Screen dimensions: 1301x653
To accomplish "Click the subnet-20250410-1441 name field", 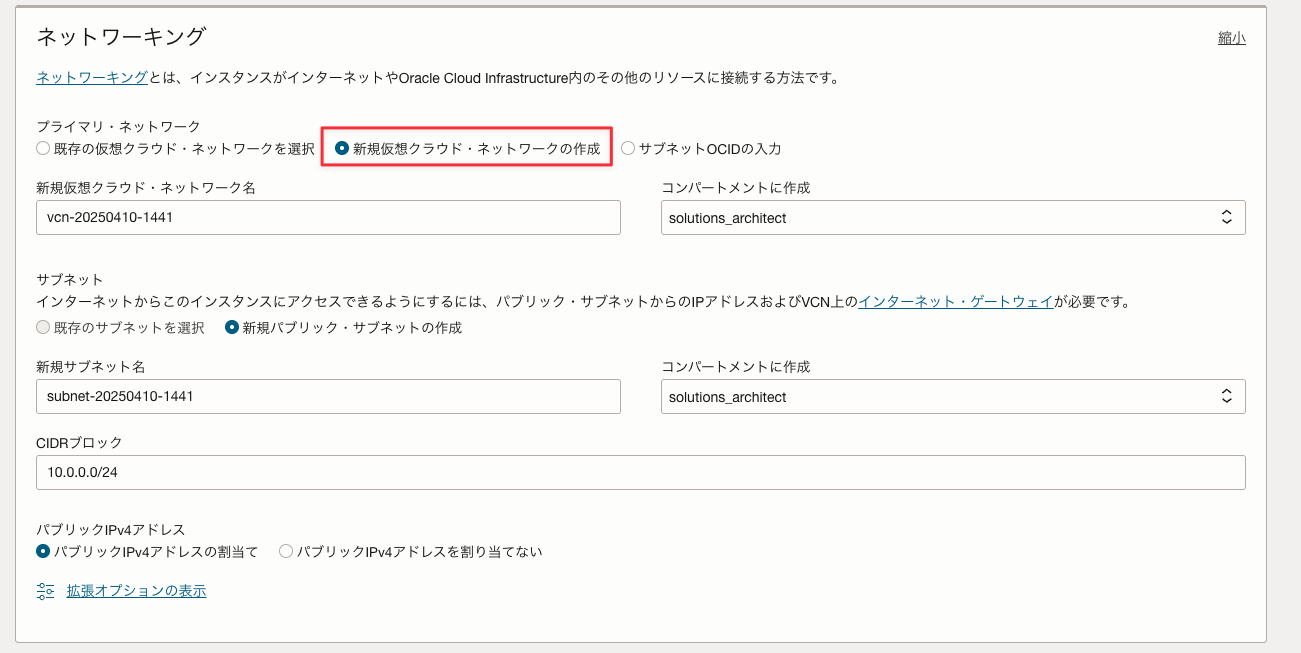I will tap(328, 397).
